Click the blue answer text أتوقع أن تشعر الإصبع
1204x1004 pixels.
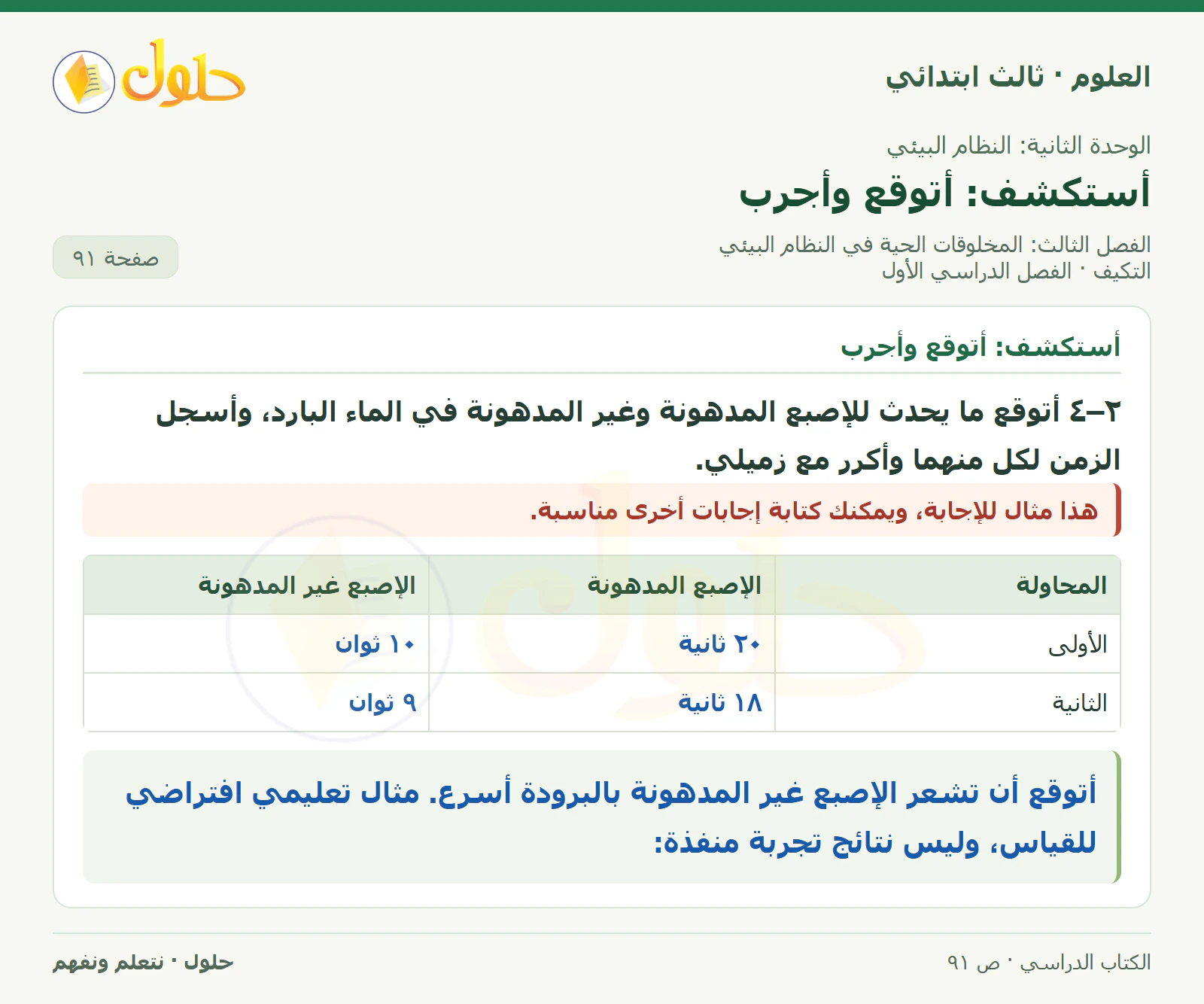point(610,817)
